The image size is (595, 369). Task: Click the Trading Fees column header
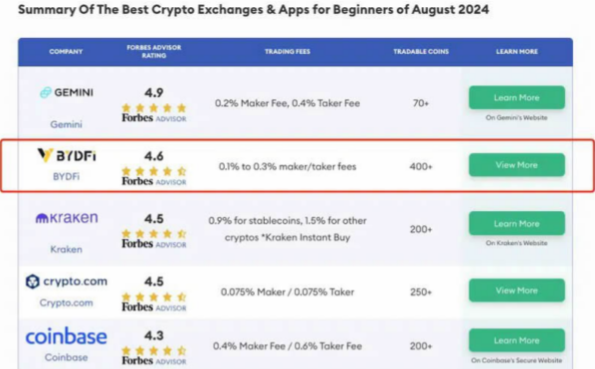click(288, 52)
